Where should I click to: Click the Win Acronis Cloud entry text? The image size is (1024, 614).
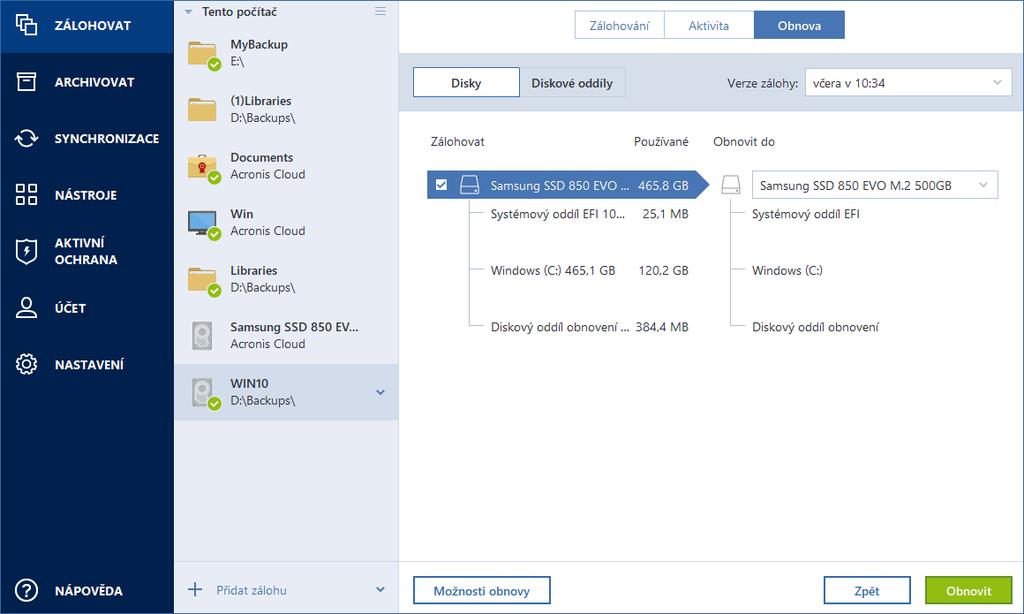click(268, 222)
